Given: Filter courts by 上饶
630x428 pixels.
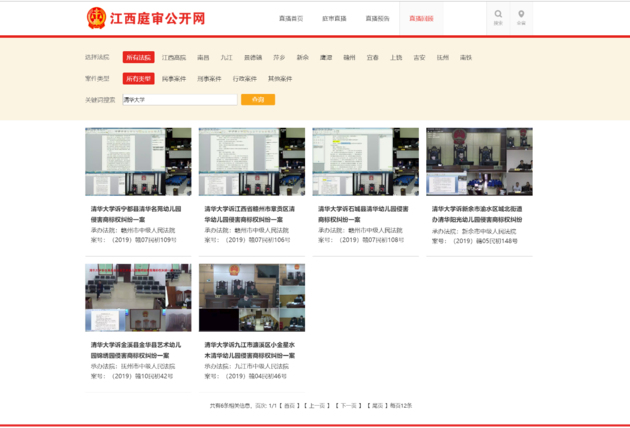Looking at the screenshot, I should (396, 57).
